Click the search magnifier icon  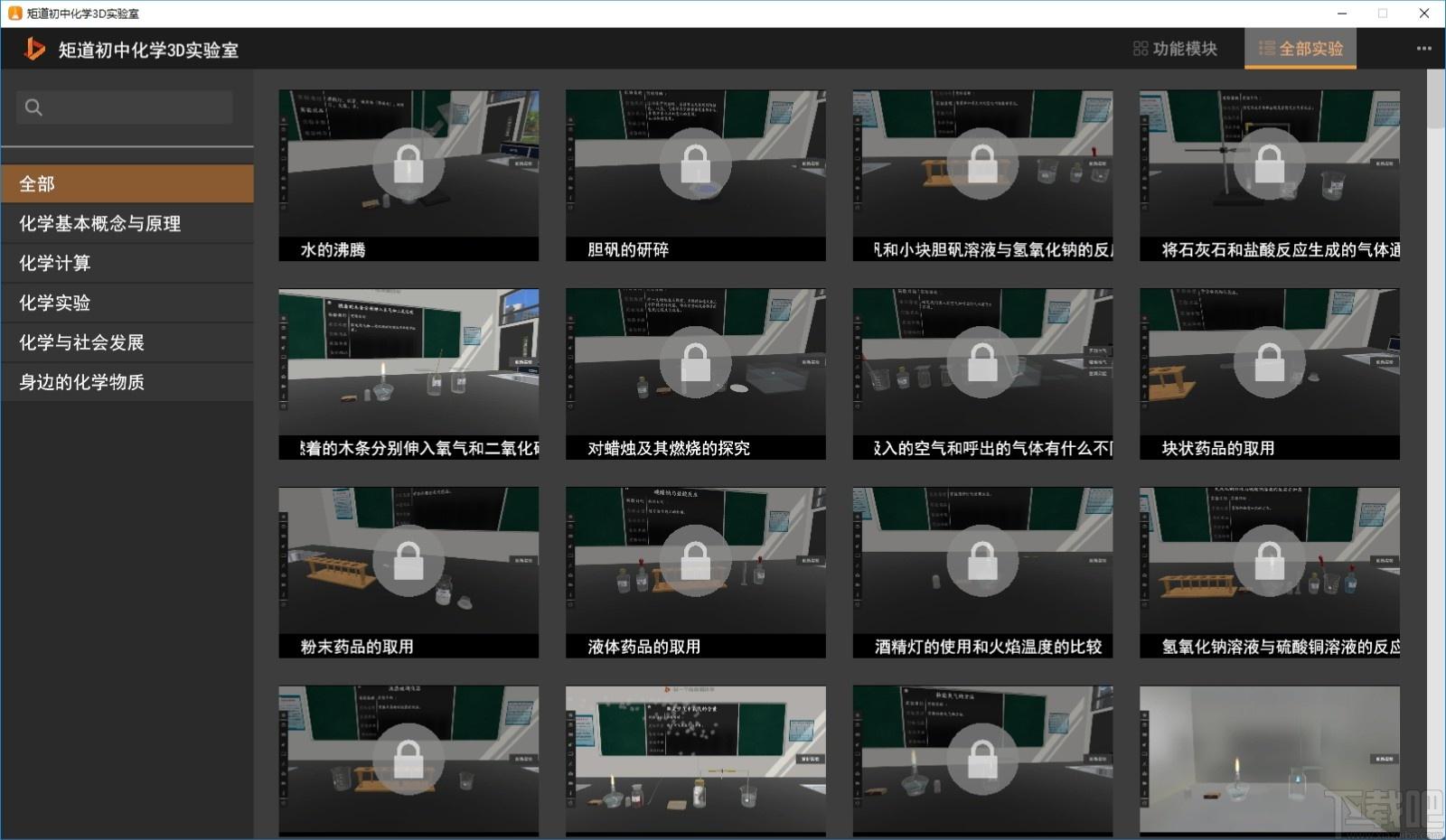pos(33,107)
